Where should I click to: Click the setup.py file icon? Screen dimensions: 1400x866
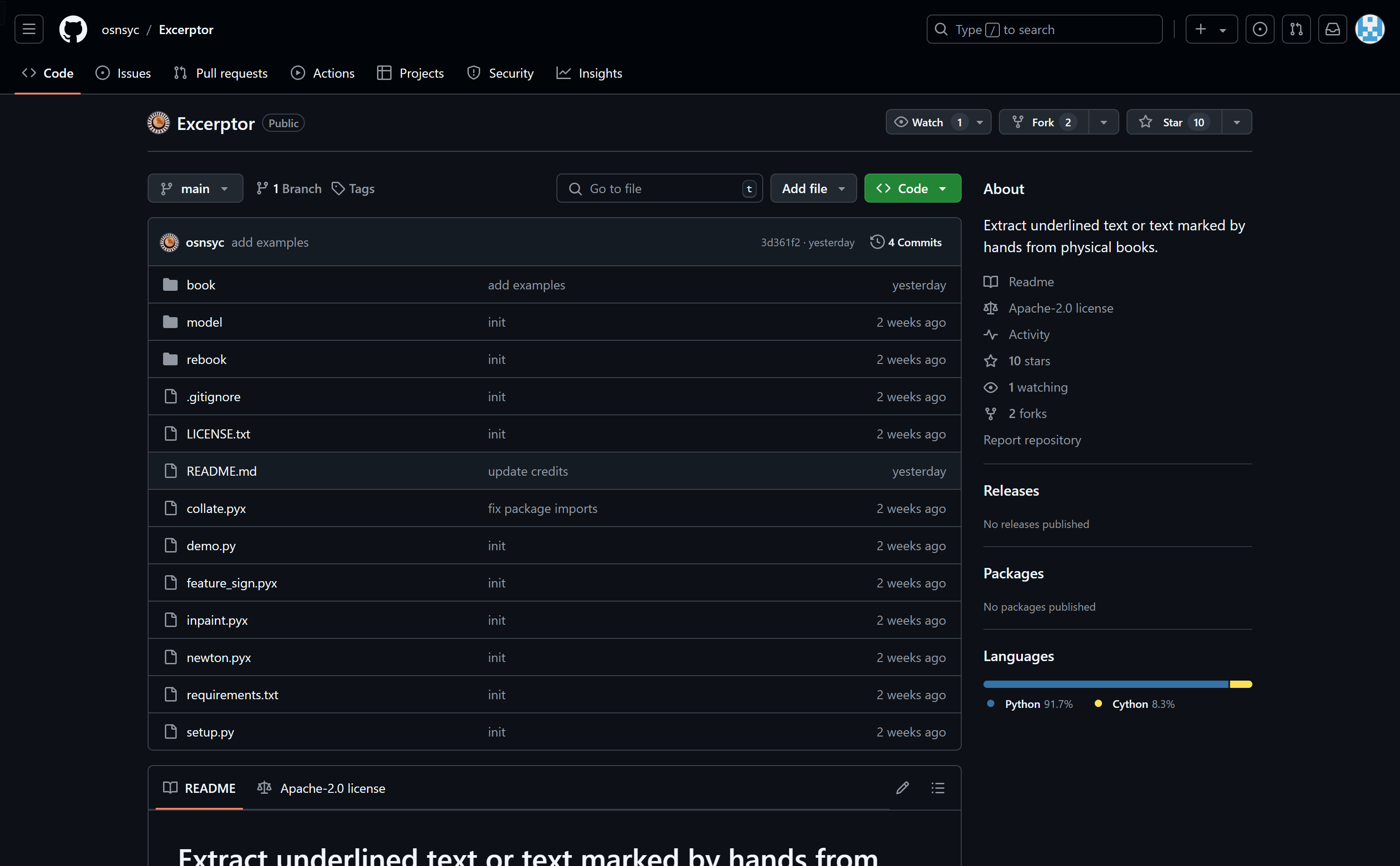coord(171,732)
